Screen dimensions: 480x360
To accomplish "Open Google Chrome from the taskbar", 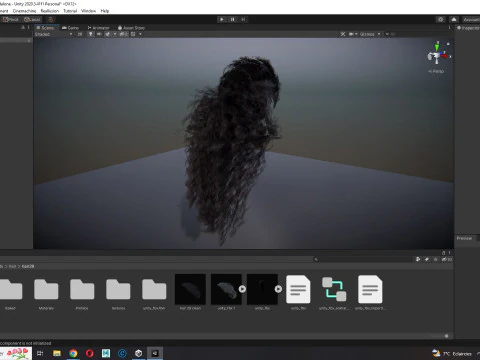I will [73, 353].
